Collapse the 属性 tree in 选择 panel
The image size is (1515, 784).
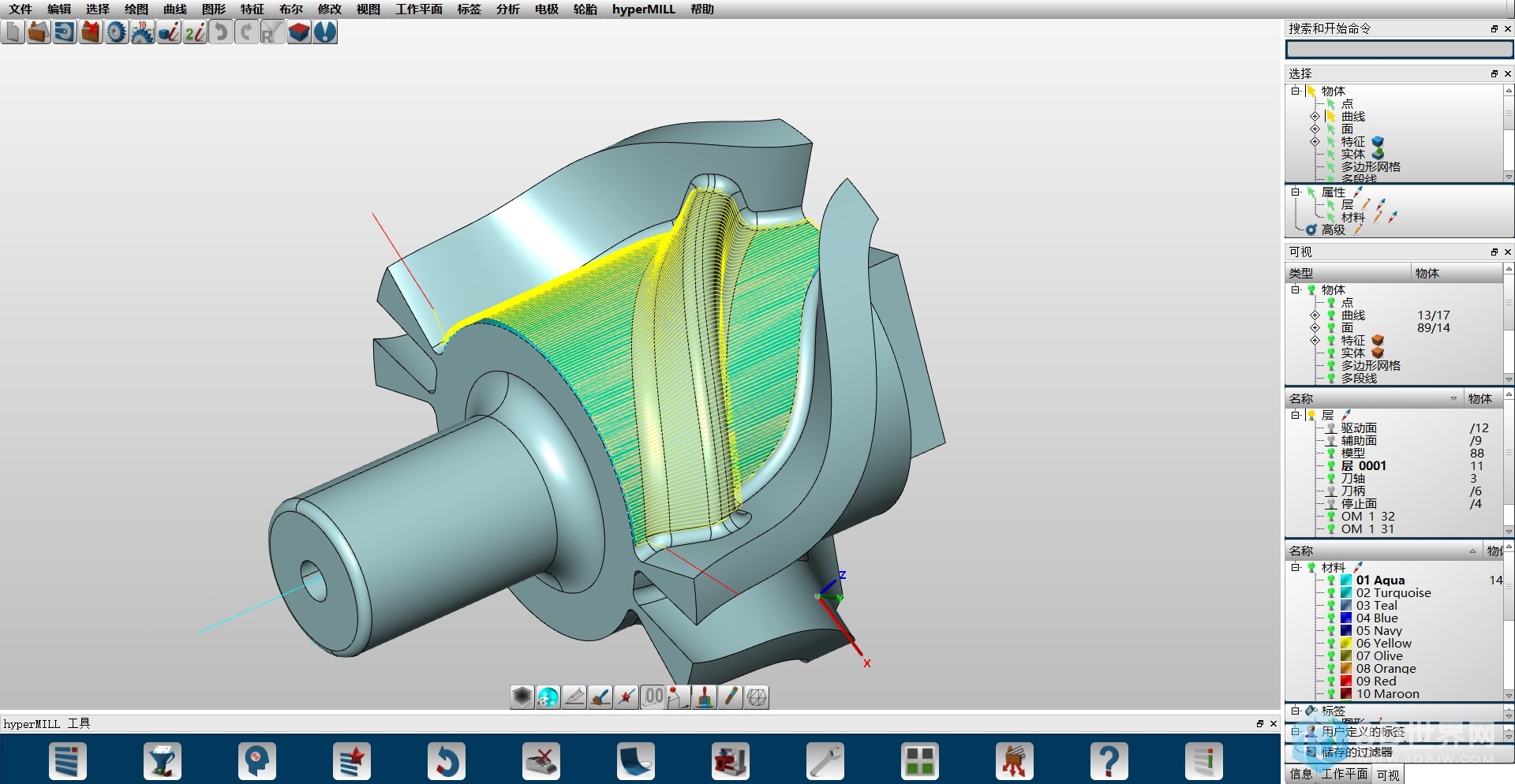tap(1296, 192)
